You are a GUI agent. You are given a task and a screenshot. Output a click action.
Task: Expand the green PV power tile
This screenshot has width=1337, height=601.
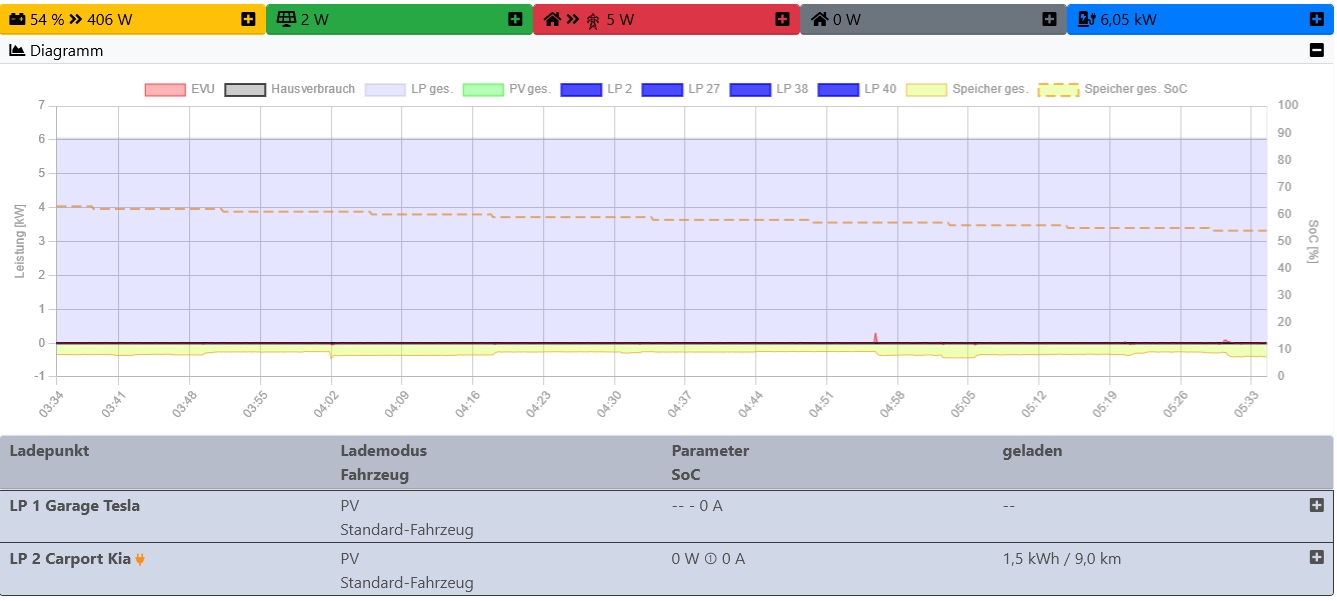(515, 19)
